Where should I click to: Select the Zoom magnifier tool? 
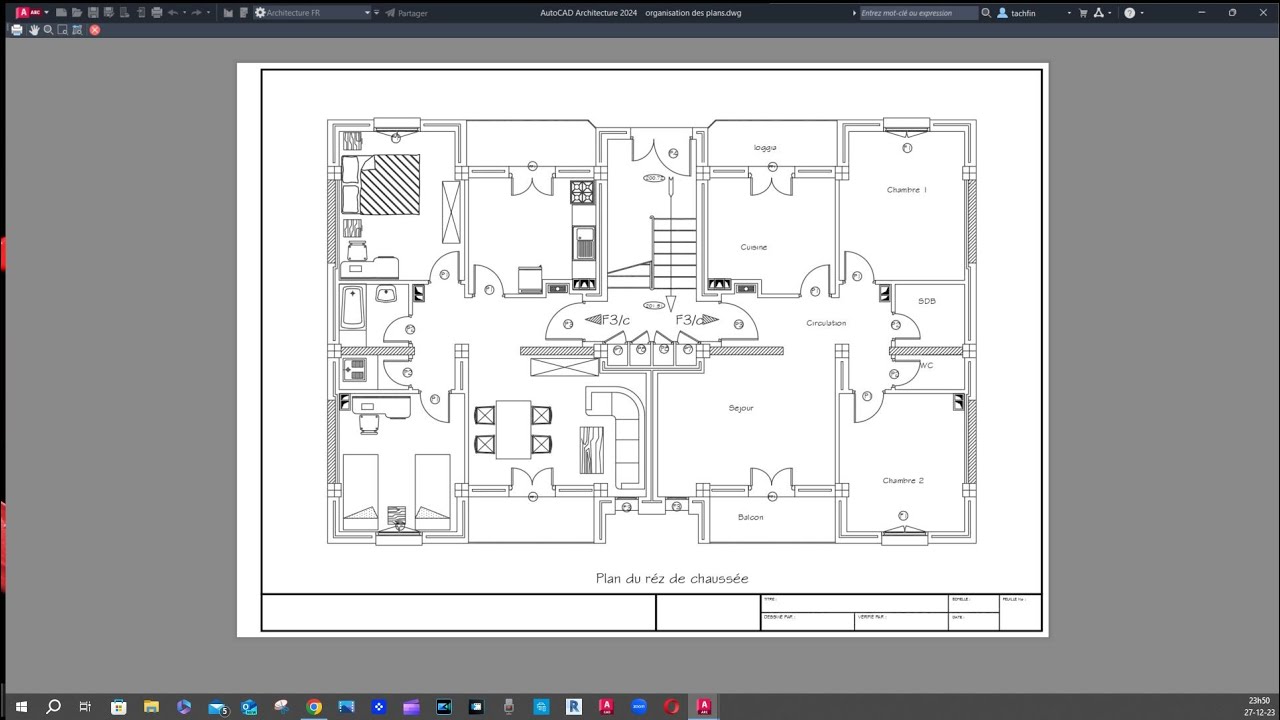(48, 30)
